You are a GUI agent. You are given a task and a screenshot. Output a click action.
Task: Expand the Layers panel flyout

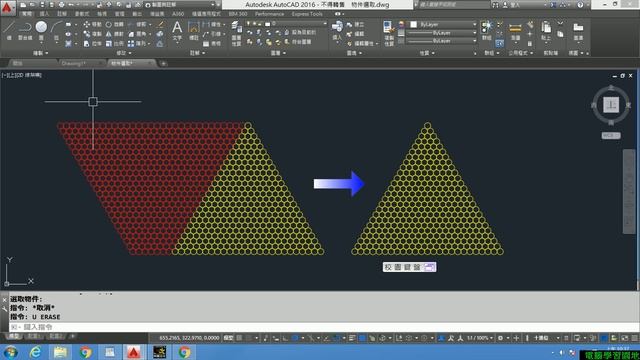[278, 53]
